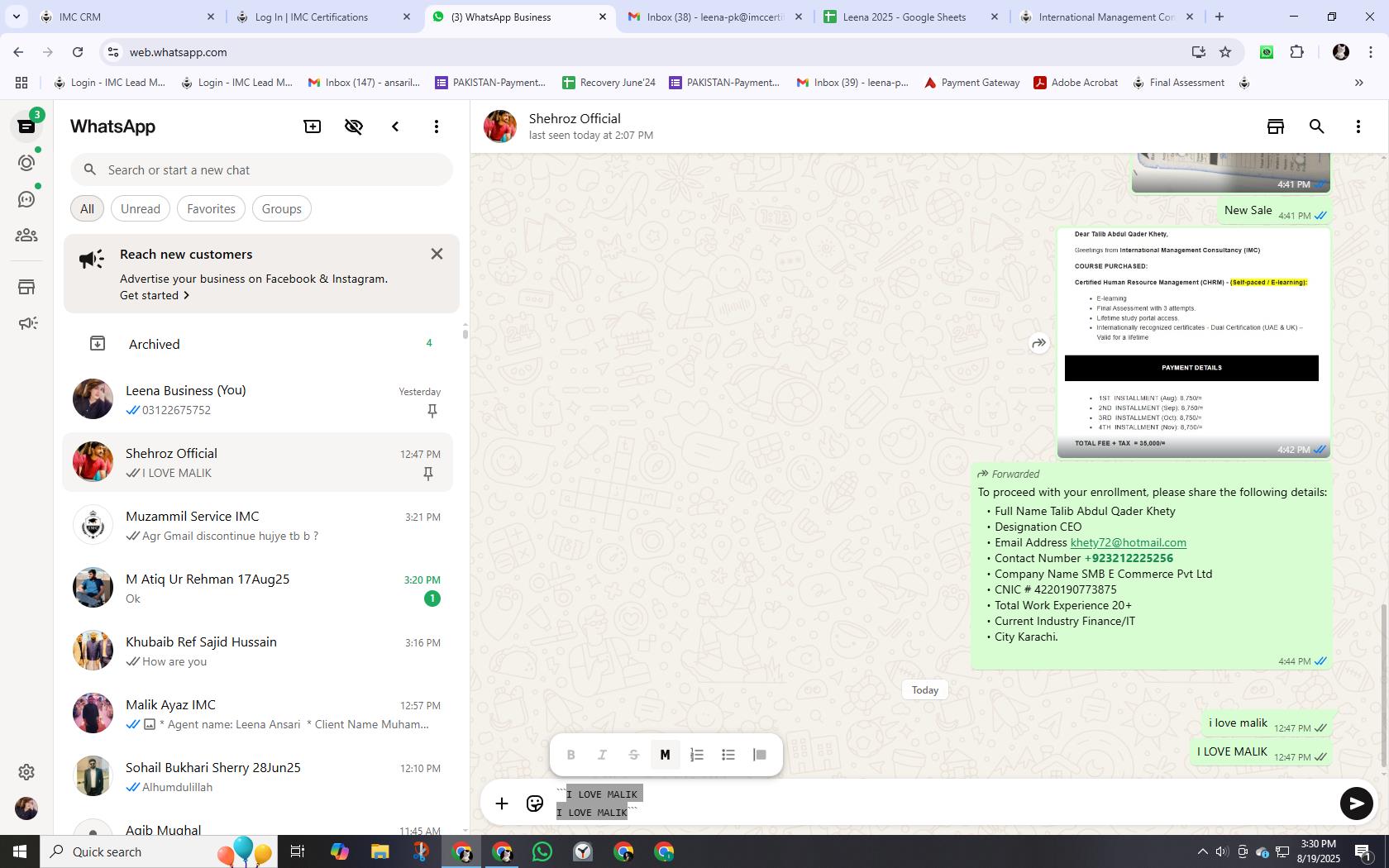
Task: Open Leena Business (You) chat
Action: click(258, 399)
